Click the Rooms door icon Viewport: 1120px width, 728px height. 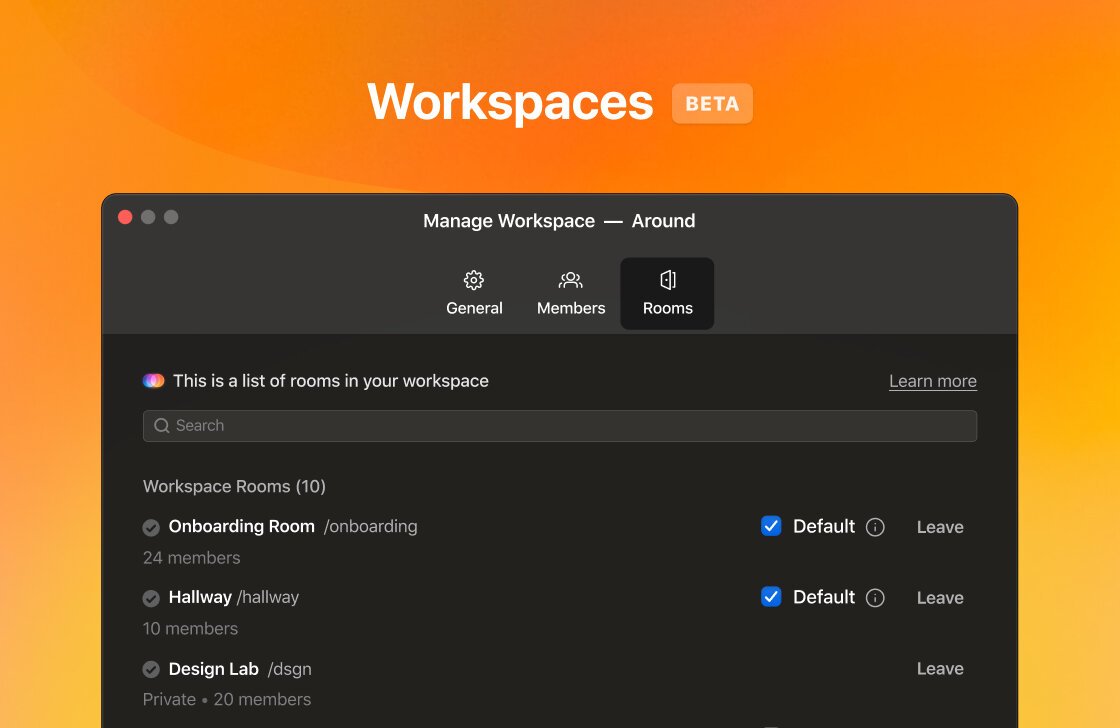coord(668,280)
